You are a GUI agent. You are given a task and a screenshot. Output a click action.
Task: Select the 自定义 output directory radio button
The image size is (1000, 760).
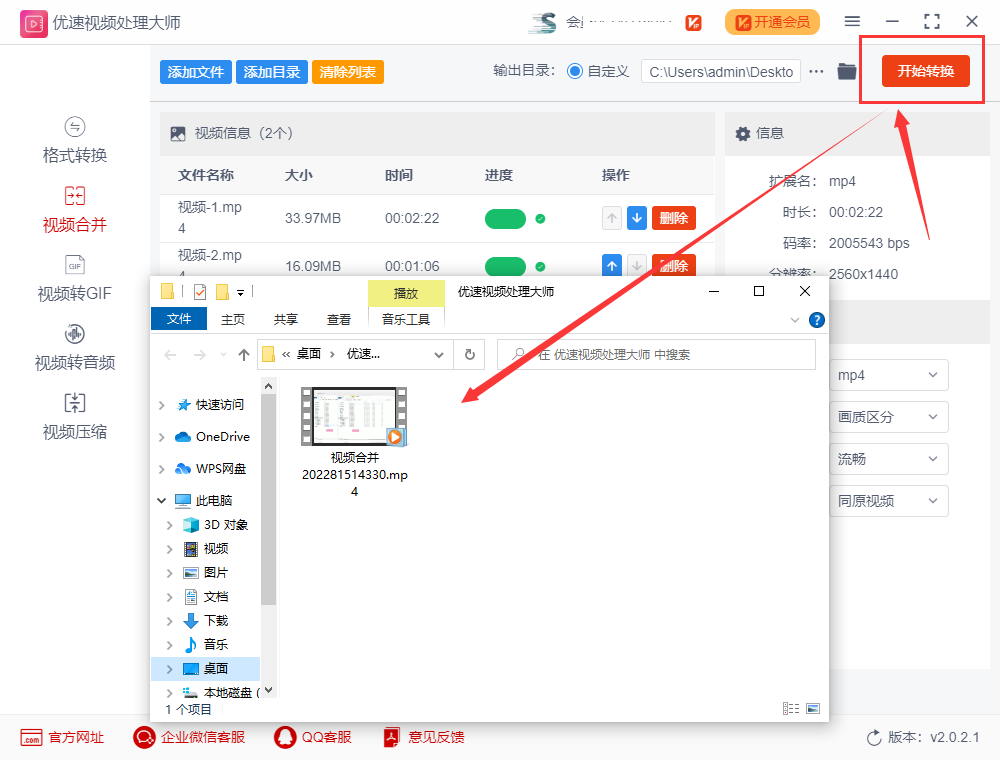pyautogui.click(x=575, y=71)
